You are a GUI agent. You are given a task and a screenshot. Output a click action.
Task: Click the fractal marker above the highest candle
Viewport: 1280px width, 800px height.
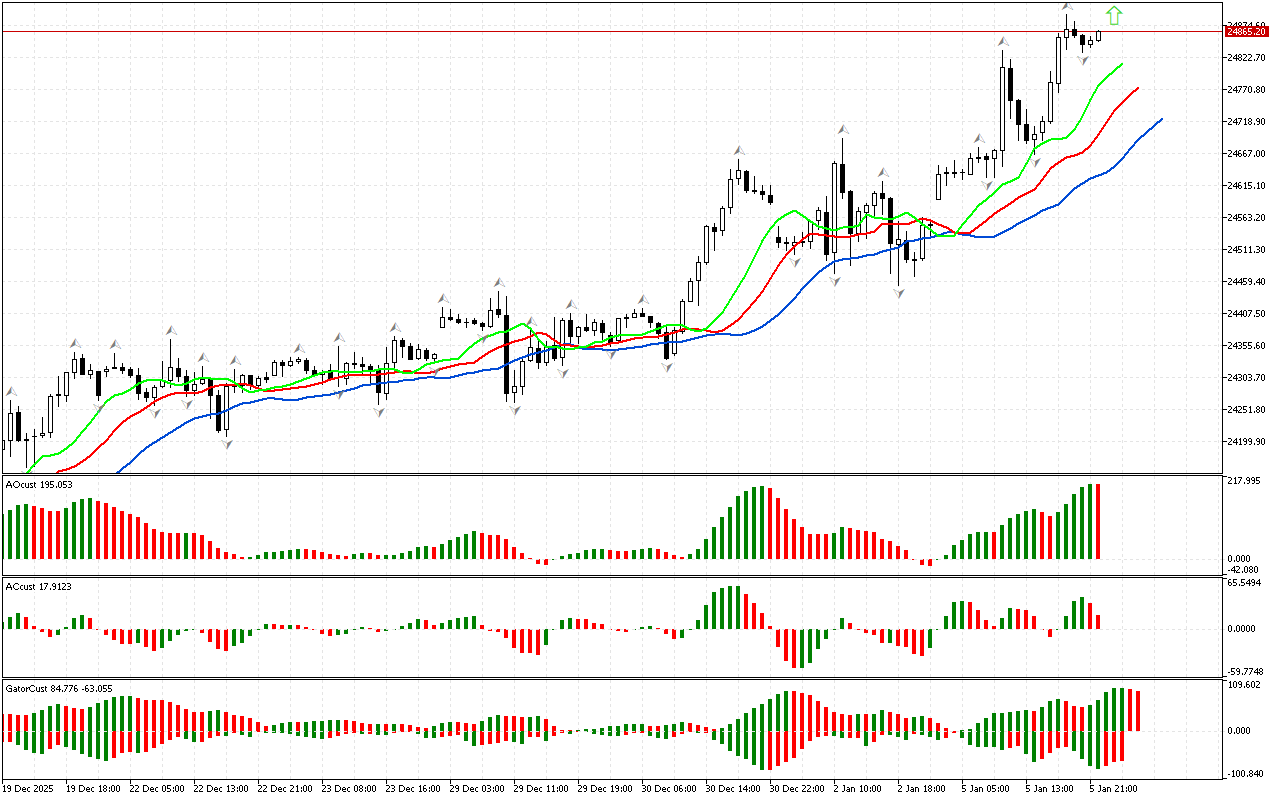(1068, 9)
